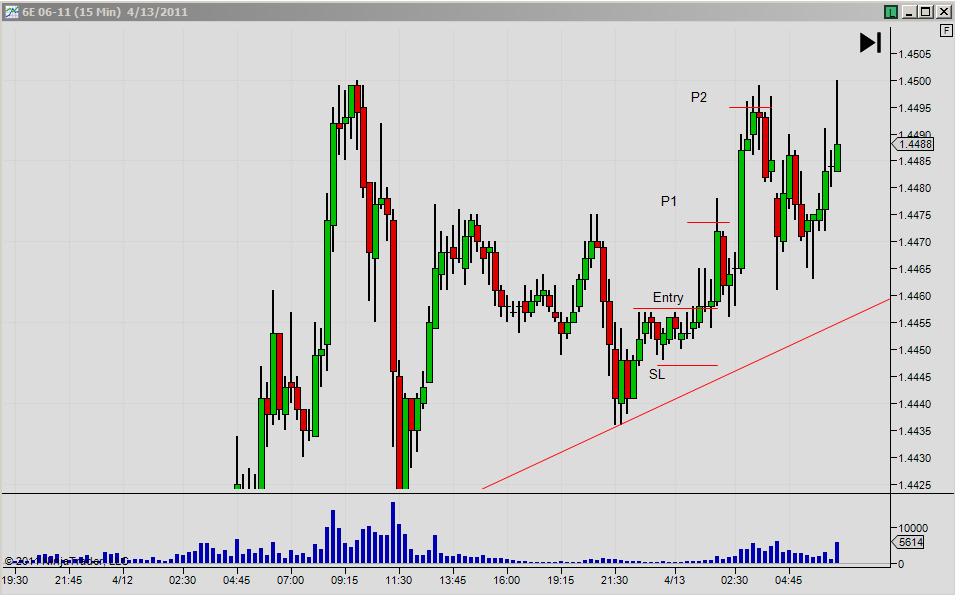Viewport: 955px width, 595px height.
Task: Select the rising red diagonal trendline
Action: (x=686, y=393)
